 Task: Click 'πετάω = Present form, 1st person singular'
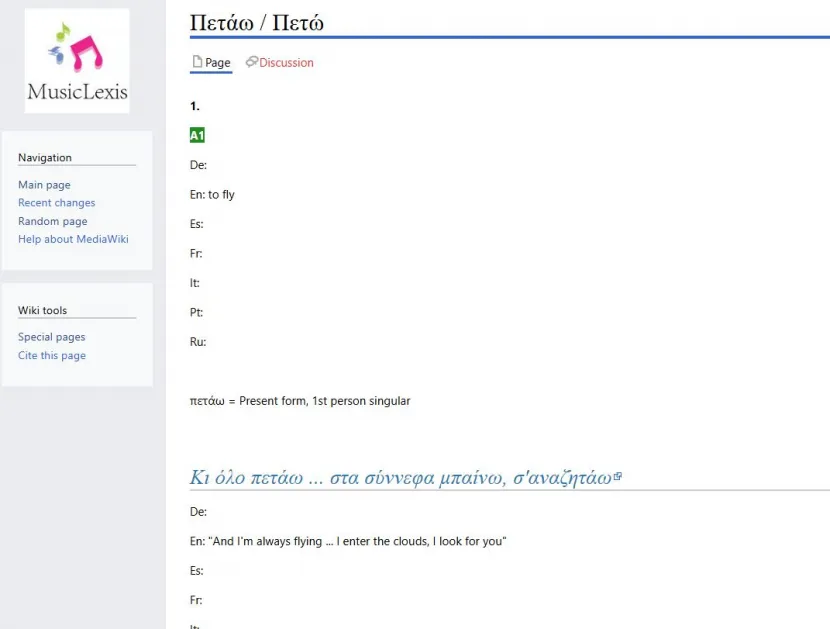click(x=300, y=401)
